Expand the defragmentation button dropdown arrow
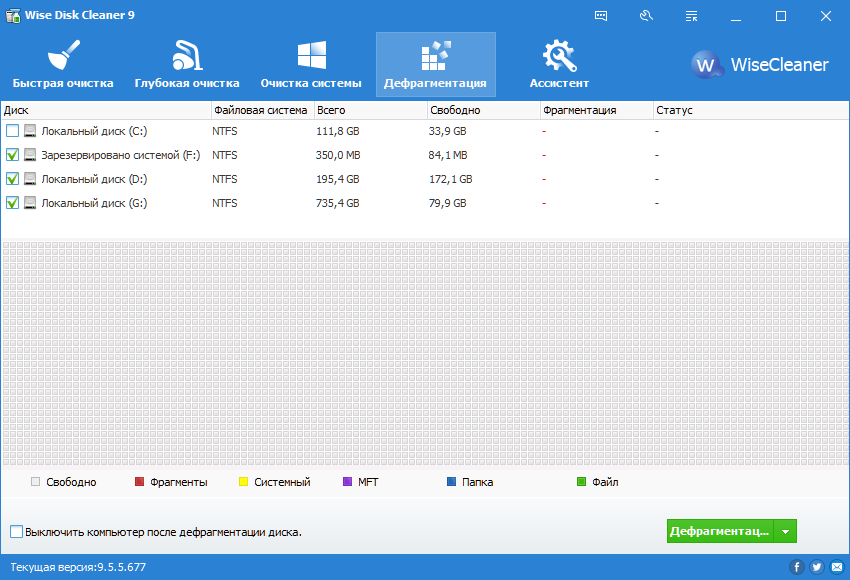The width and height of the screenshot is (850, 580). click(x=785, y=531)
